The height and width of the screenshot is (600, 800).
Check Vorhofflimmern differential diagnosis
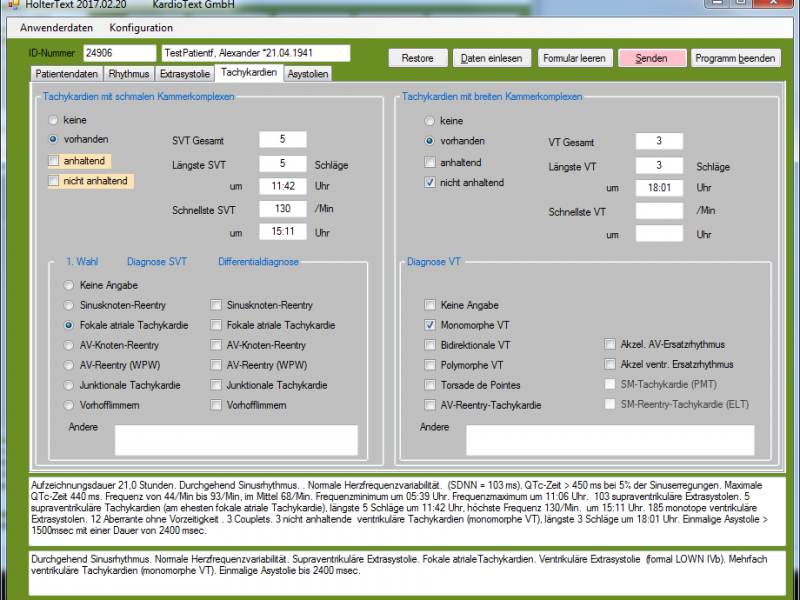[216, 406]
